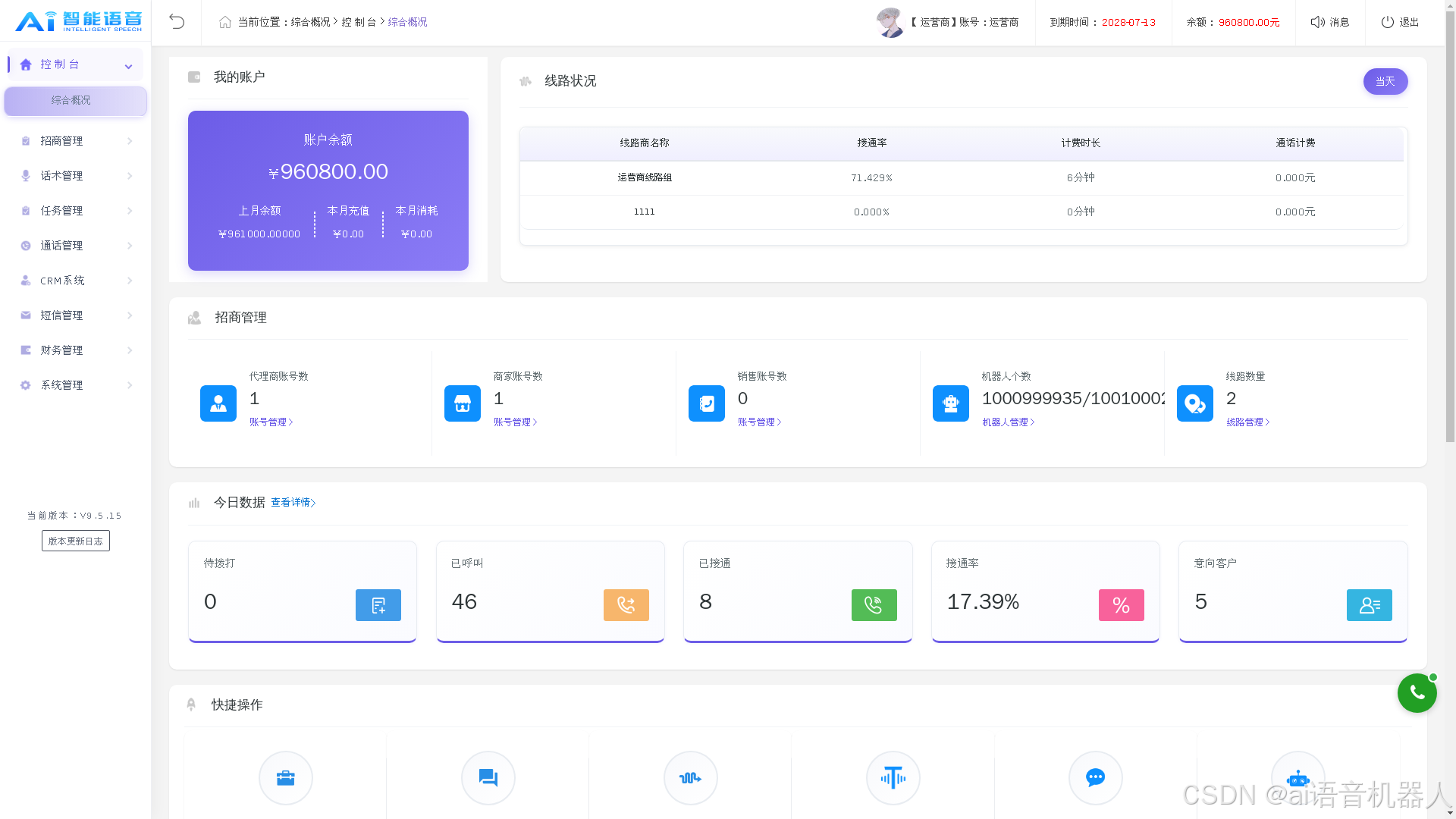Expand CRM系统 in the sidebar

tap(75, 281)
